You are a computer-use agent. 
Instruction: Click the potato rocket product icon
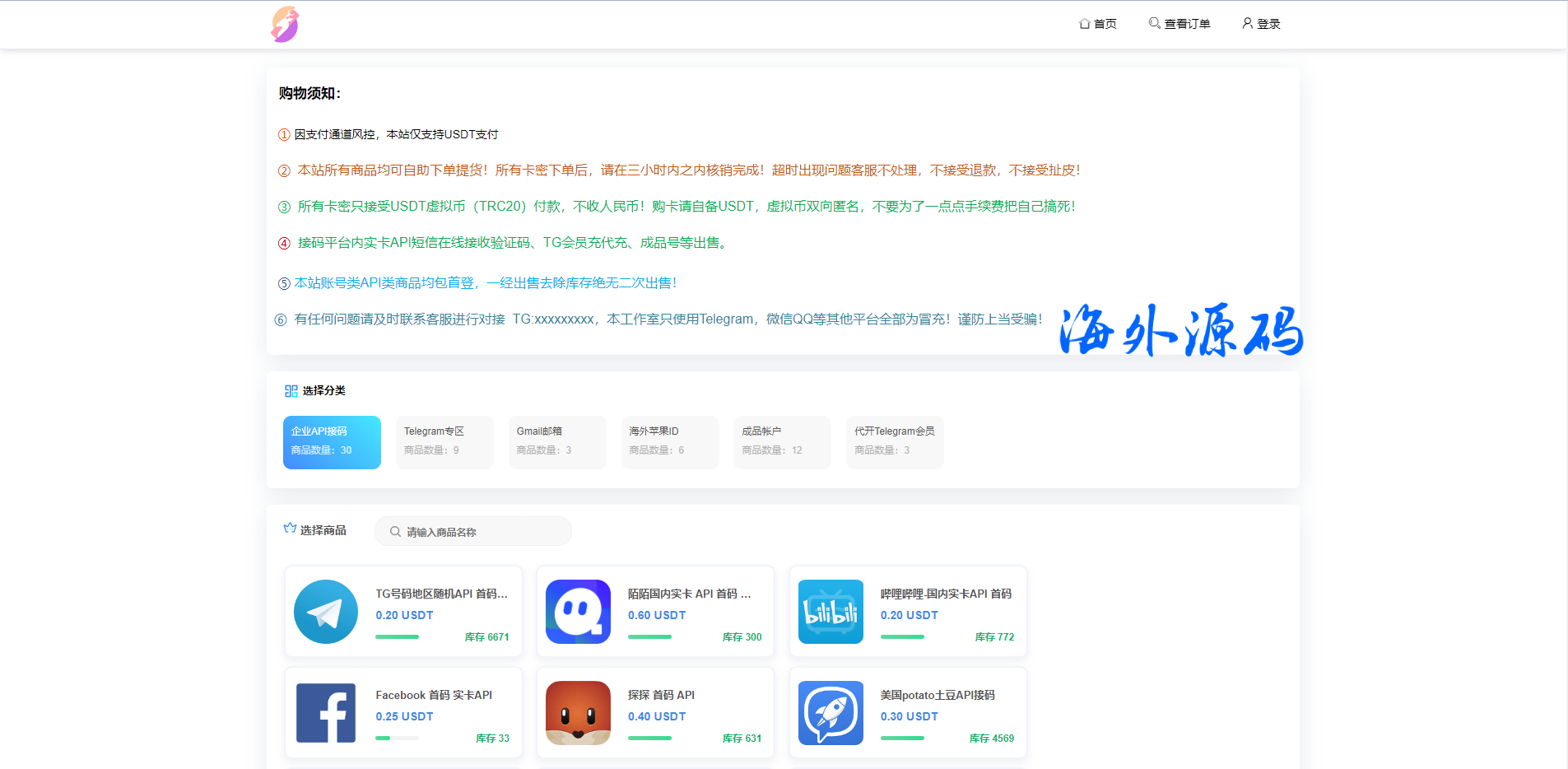click(831, 713)
